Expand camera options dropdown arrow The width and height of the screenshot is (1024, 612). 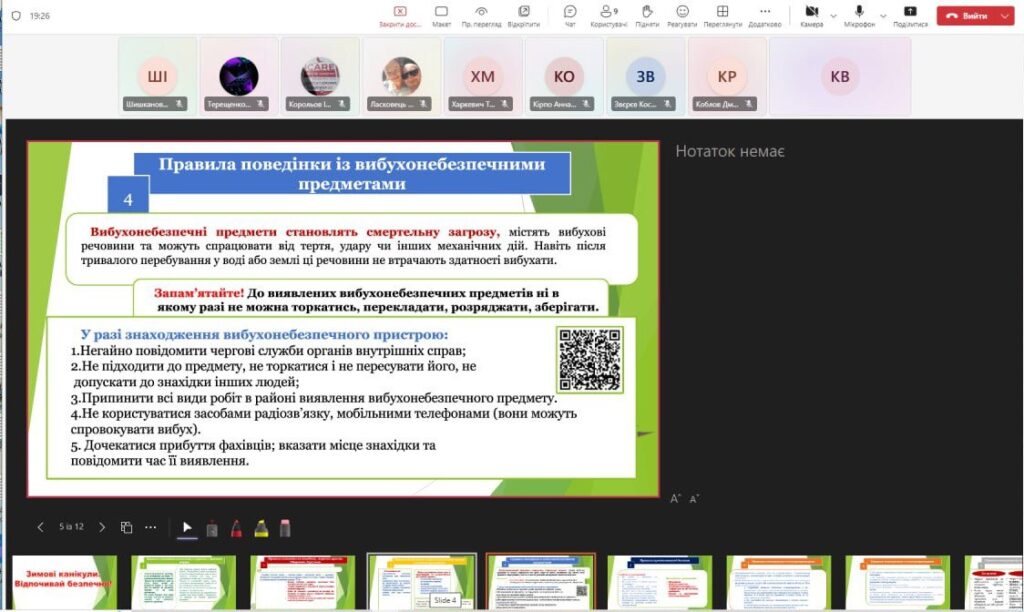[x=834, y=16]
